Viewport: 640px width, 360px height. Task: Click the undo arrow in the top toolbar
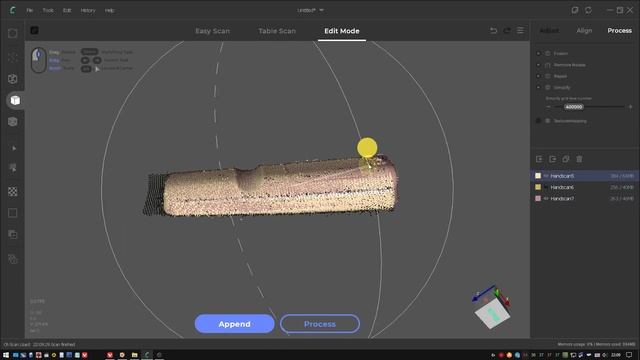tap(493, 31)
